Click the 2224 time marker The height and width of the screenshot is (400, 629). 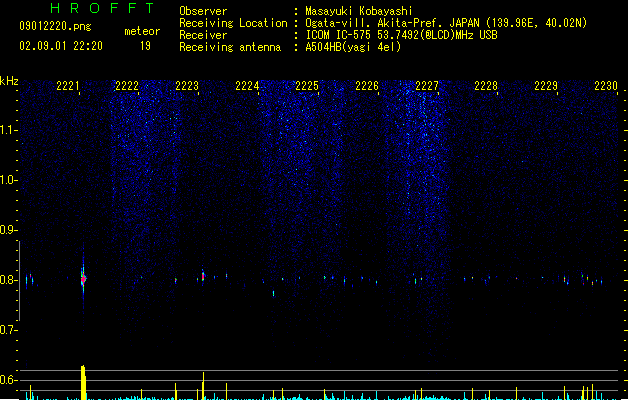[x=247, y=86]
